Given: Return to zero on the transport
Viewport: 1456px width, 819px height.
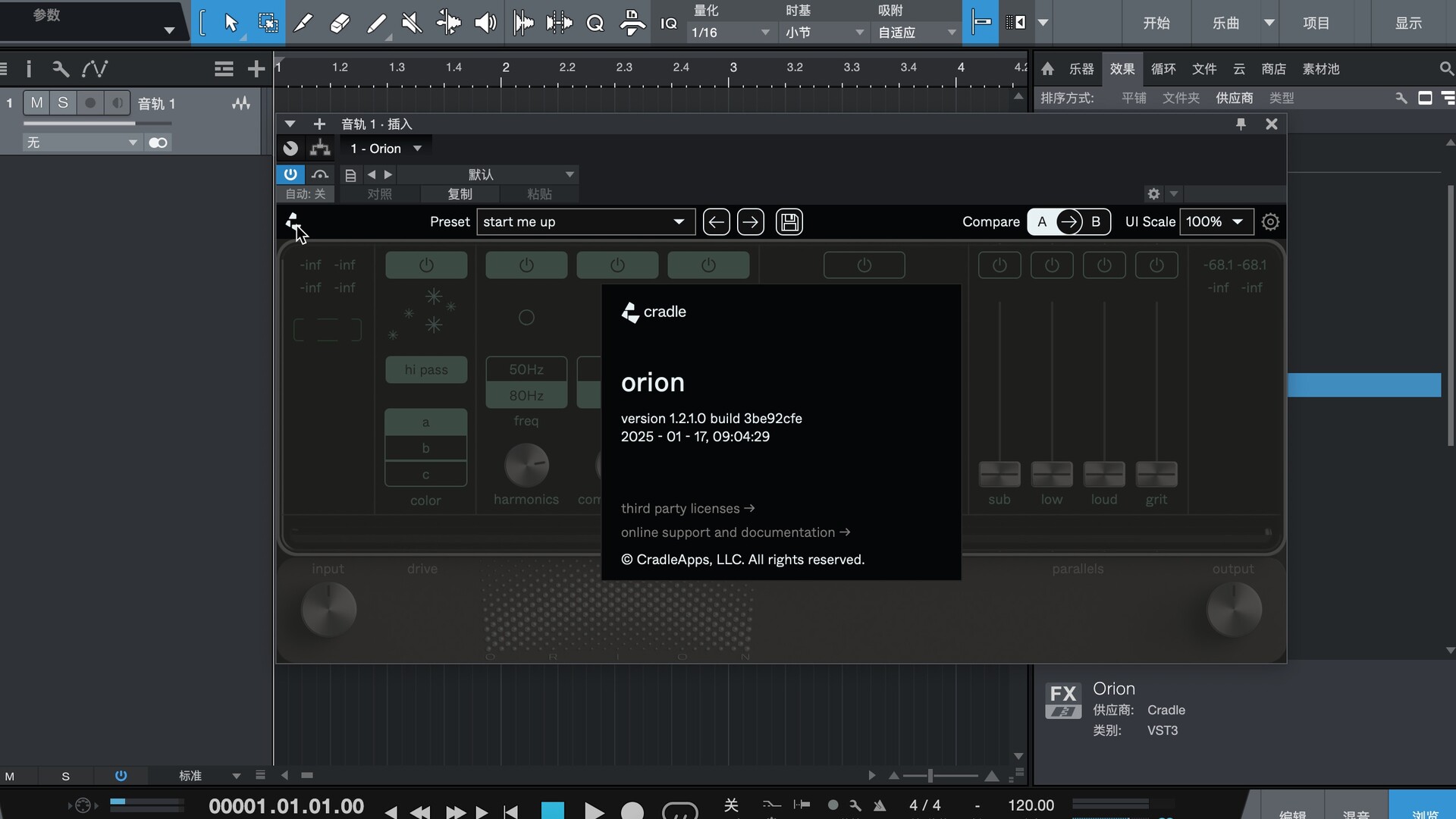Looking at the screenshot, I should pos(511,812).
